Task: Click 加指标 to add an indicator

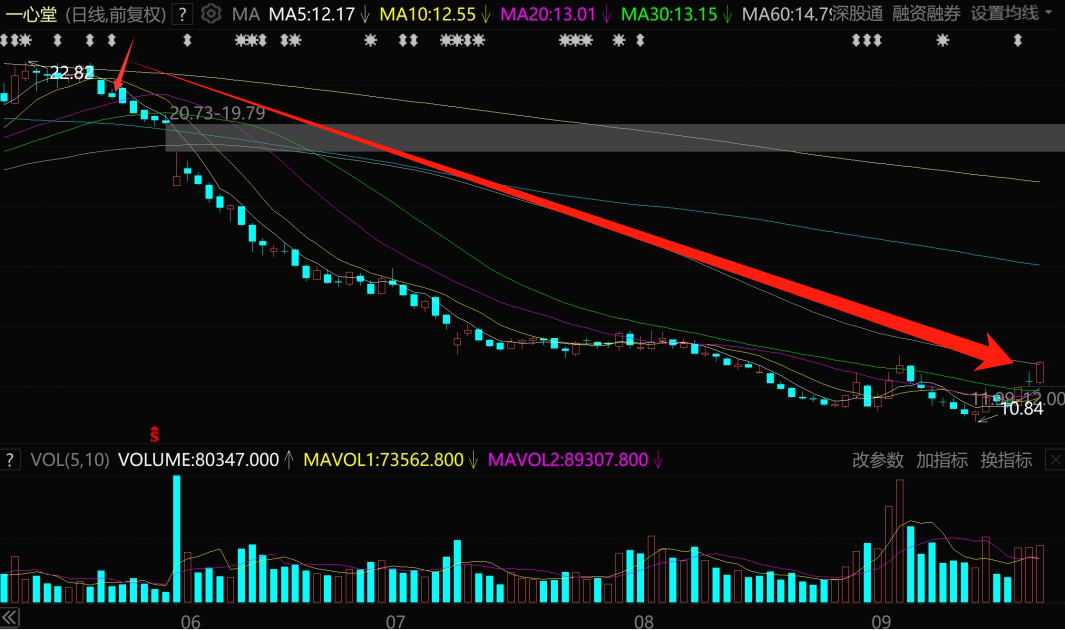Action: [941, 460]
